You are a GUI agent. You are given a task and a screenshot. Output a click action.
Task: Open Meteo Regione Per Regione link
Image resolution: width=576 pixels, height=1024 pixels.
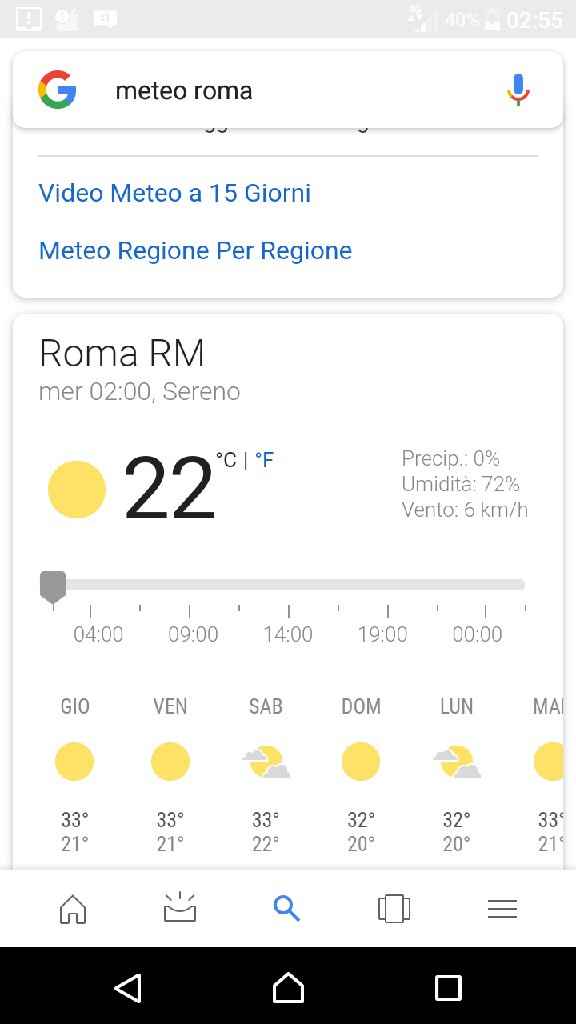195,250
